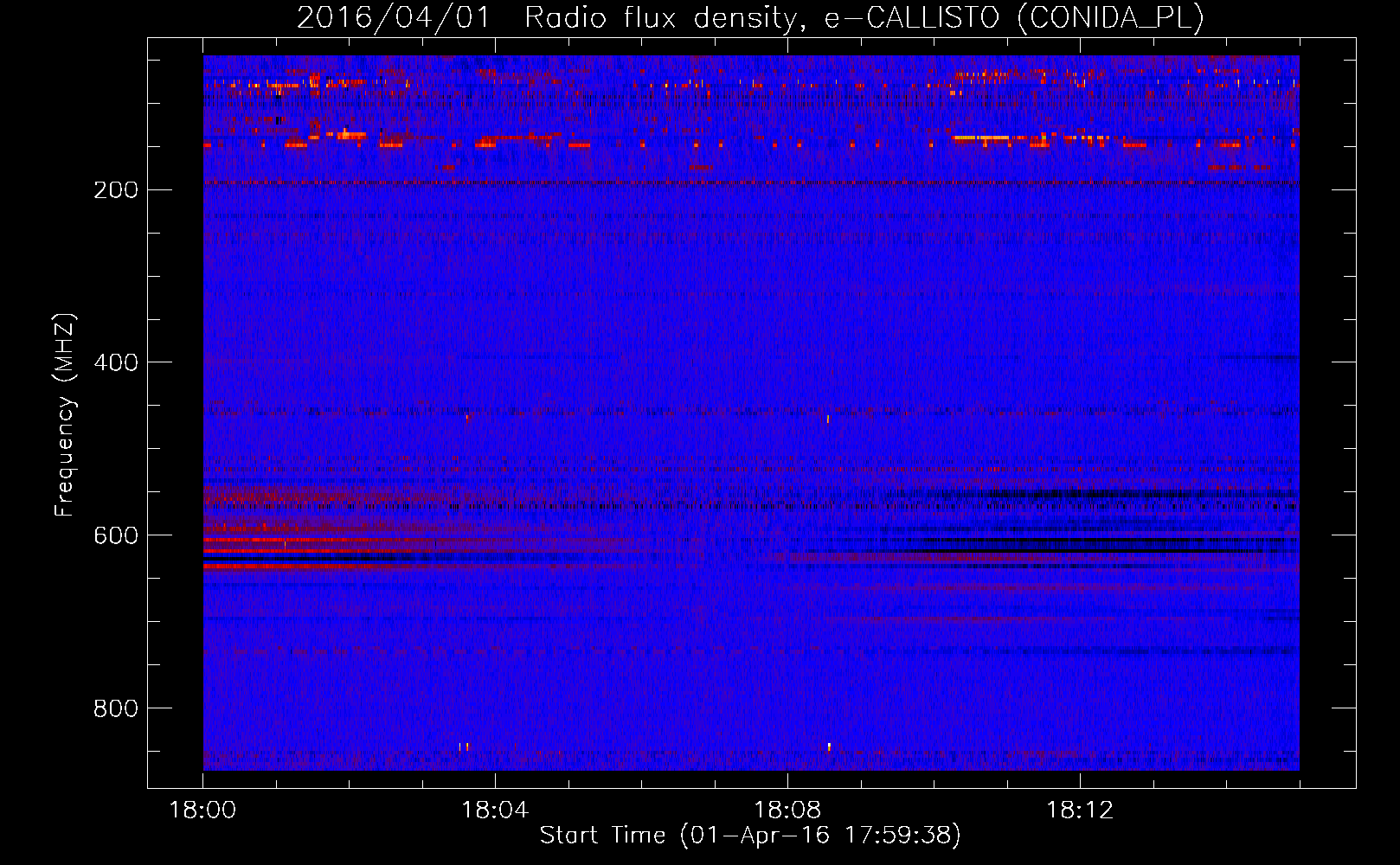
Task: Click the 18:04 time tick label
Action: click(495, 811)
